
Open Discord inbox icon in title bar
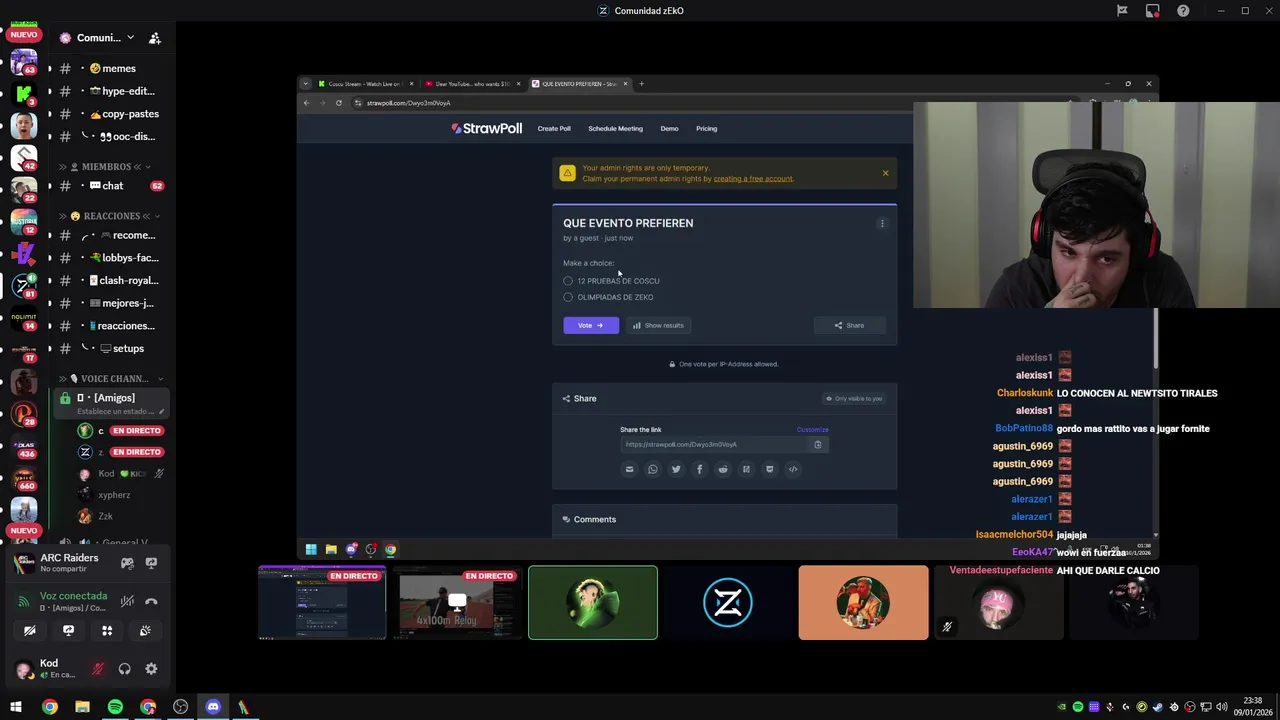1153,11
